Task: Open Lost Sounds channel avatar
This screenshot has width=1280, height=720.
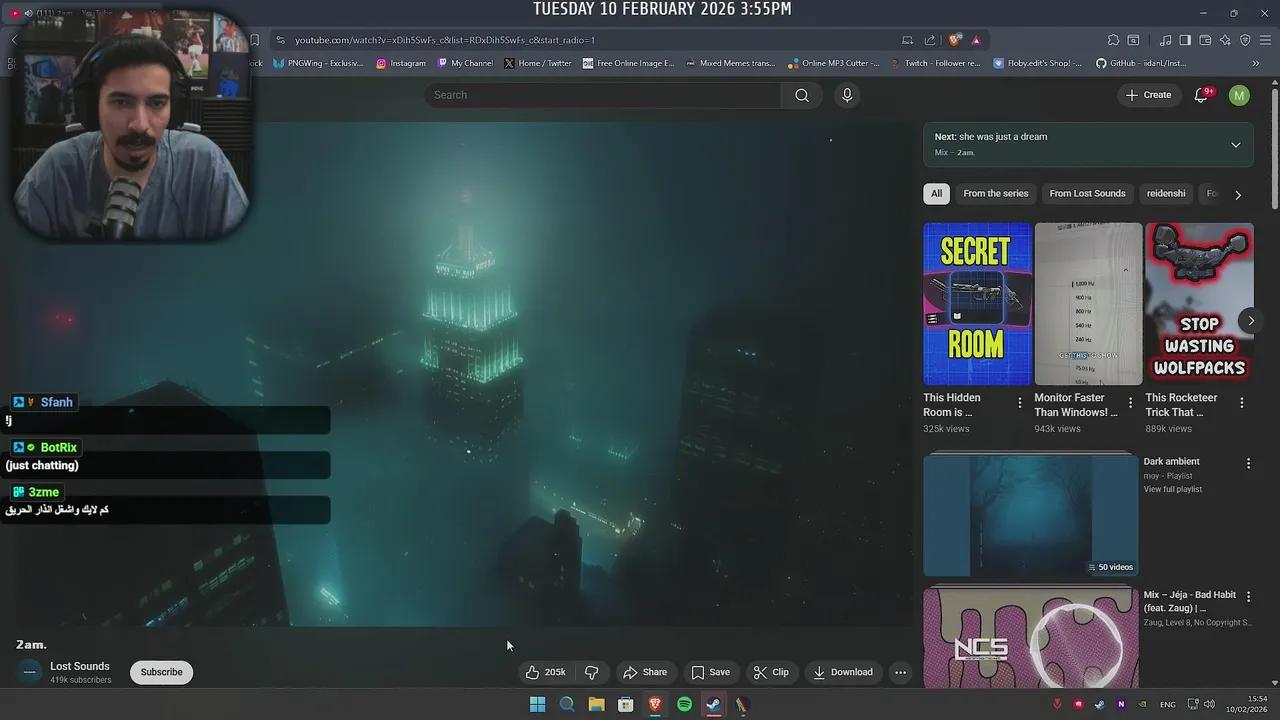Action: (29, 672)
